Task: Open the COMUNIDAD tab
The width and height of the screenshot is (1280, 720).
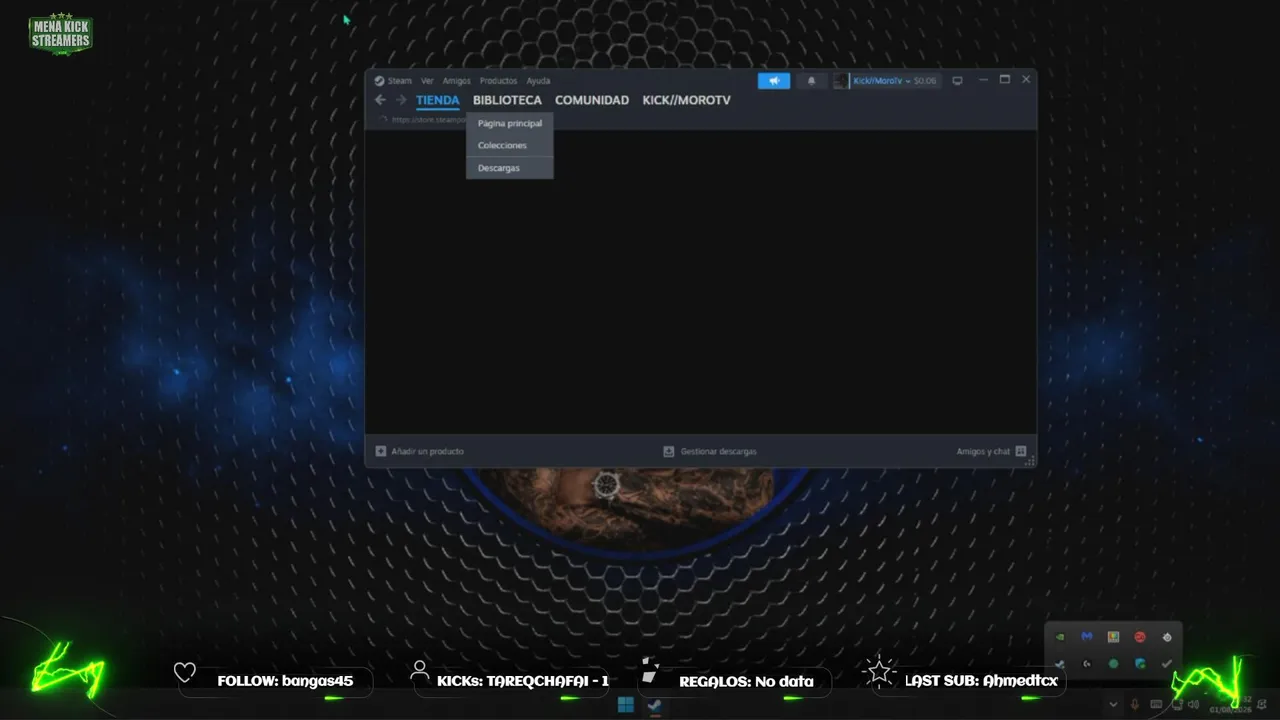Action: 592,100
